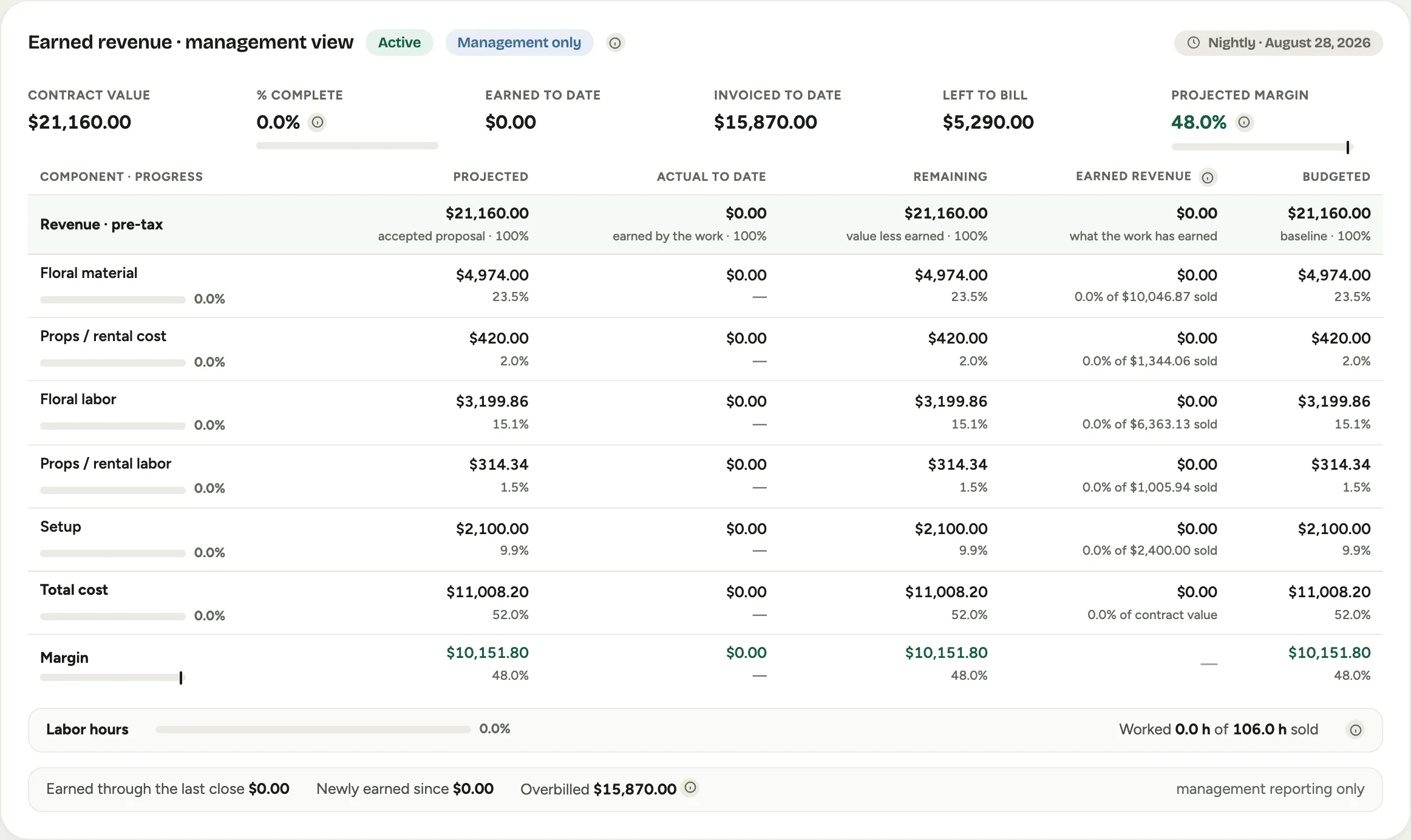Image resolution: width=1411 pixels, height=840 pixels.
Task: Click the Management only badge
Action: (519, 42)
